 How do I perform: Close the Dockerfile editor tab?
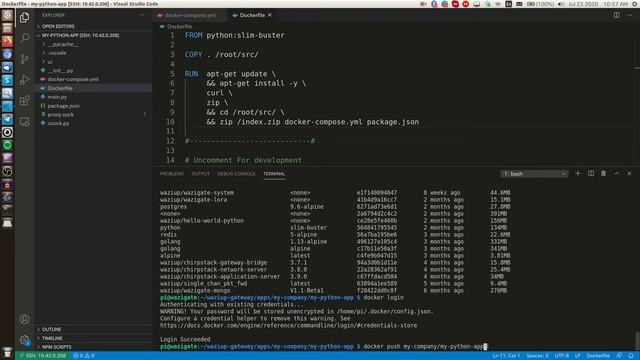[x=270, y=15]
